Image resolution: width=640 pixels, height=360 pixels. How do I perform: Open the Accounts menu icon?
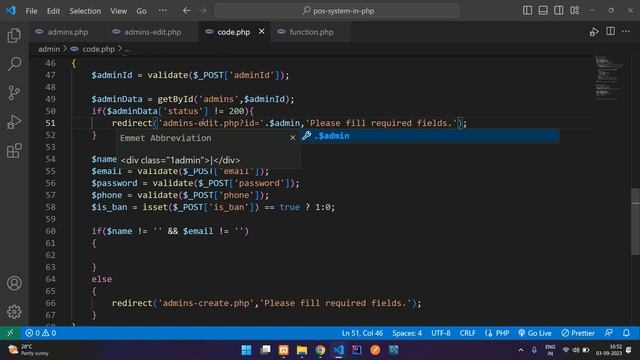click(x=14, y=283)
